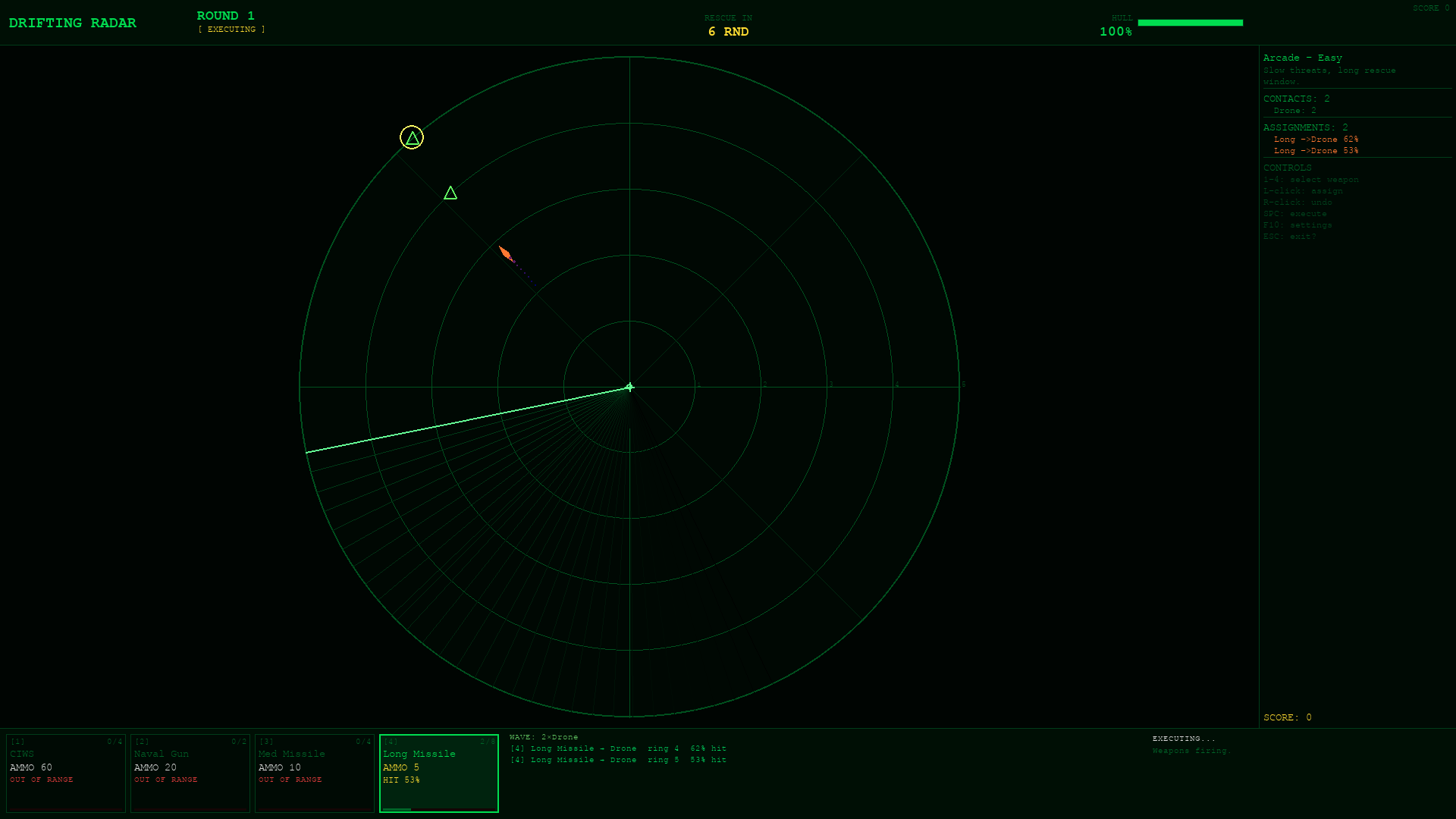
Task: Click the ring 5 log entry
Action: point(618,760)
